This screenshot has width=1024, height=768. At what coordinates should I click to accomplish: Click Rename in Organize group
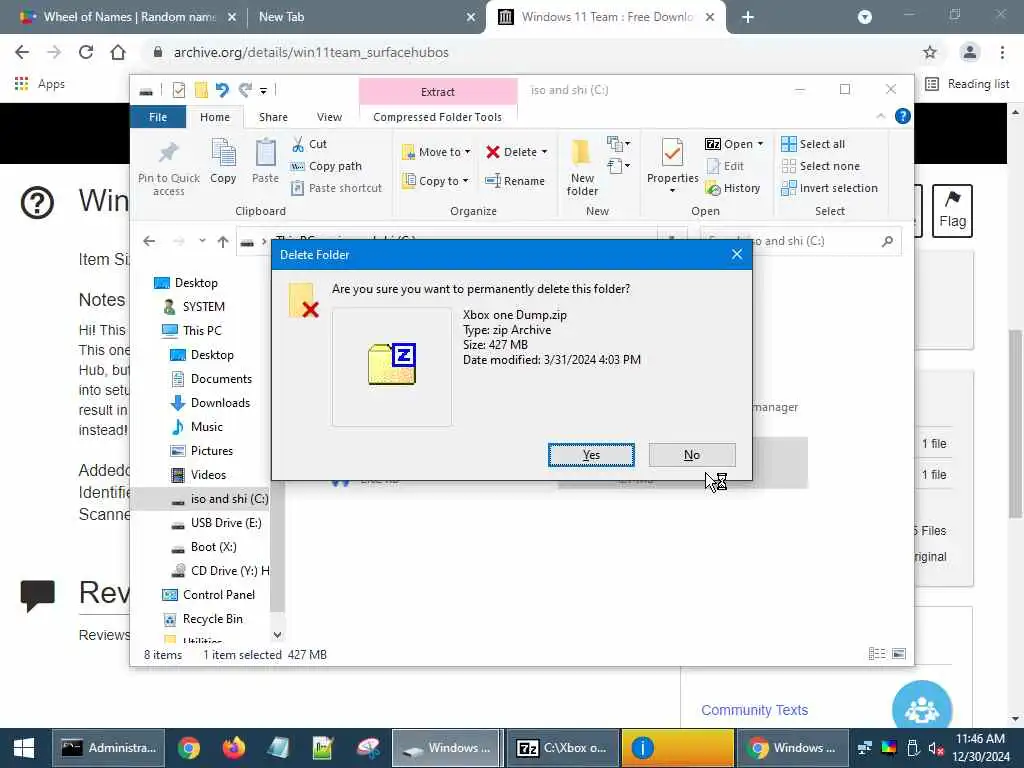click(x=515, y=181)
